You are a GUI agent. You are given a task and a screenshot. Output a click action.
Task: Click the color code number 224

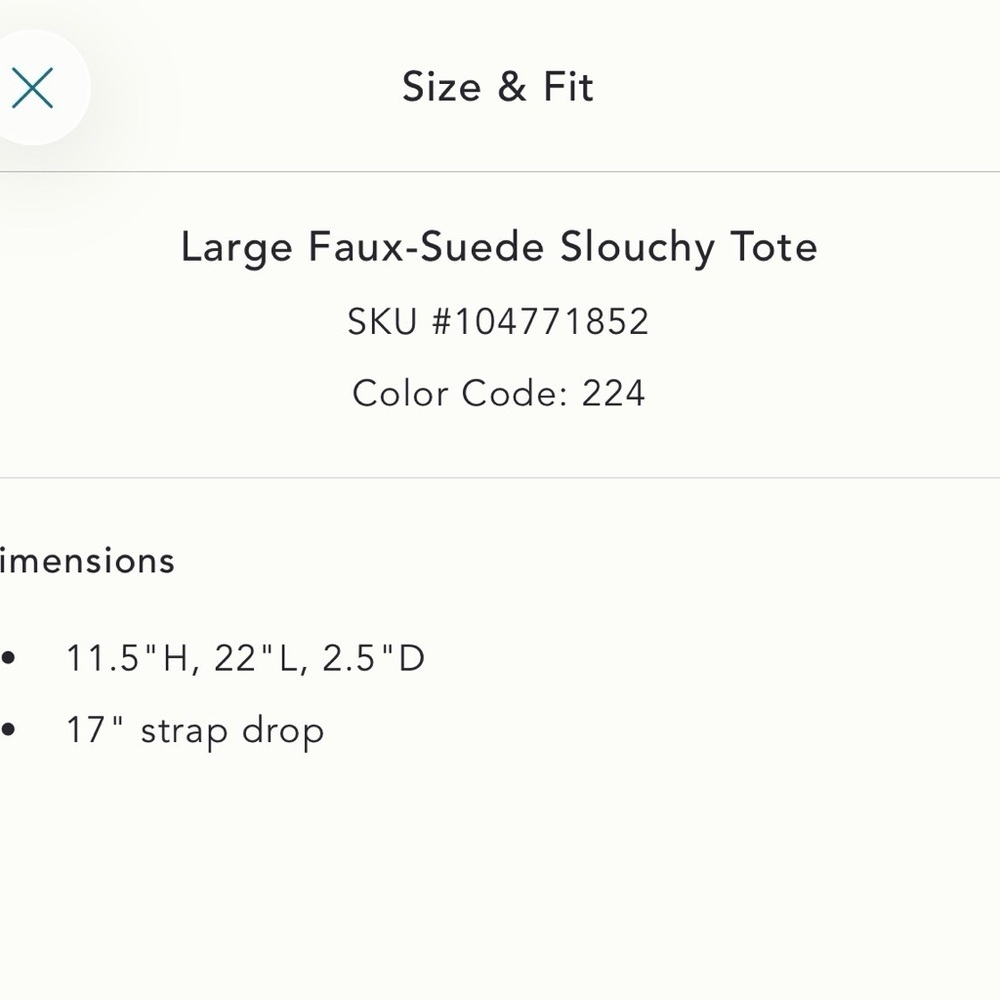coord(614,393)
